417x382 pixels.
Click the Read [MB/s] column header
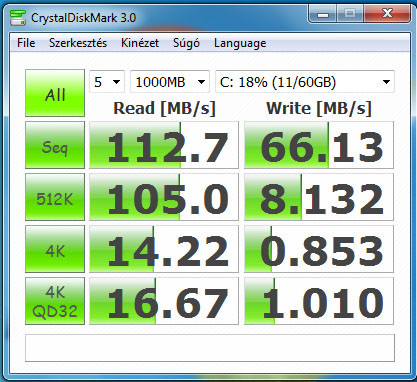click(x=165, y=108)
